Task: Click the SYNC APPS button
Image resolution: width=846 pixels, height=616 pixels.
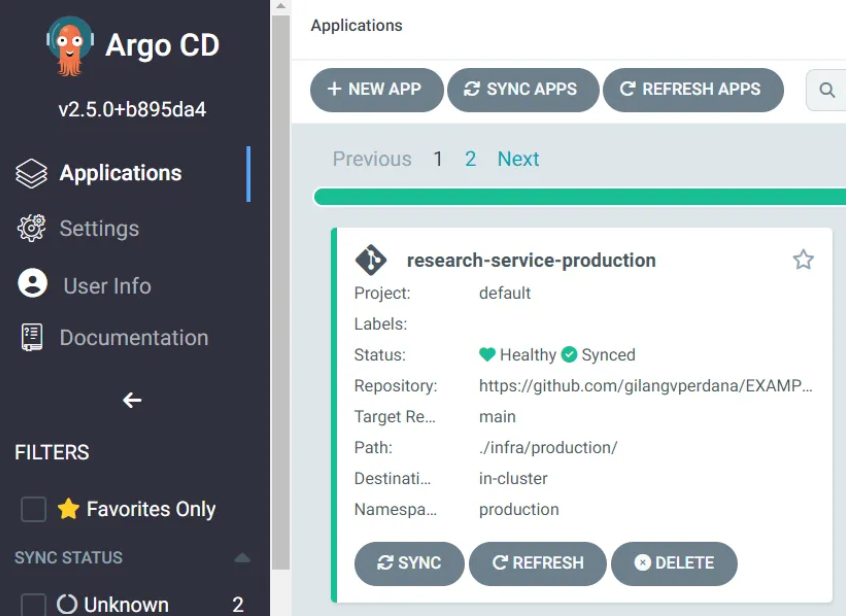Action: [522, 90]
